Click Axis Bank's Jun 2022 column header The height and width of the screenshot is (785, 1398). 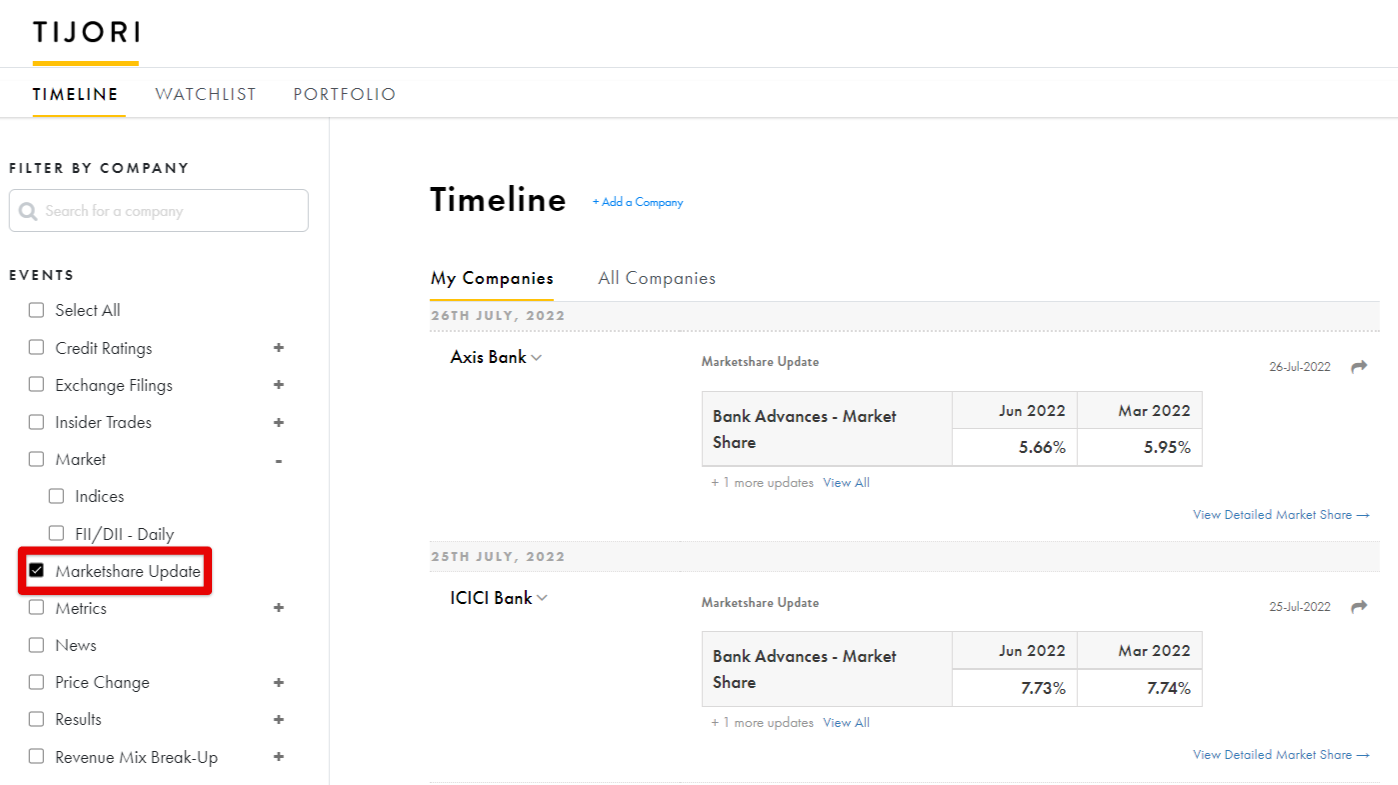pyautogui.click(x=1032, y=410)
